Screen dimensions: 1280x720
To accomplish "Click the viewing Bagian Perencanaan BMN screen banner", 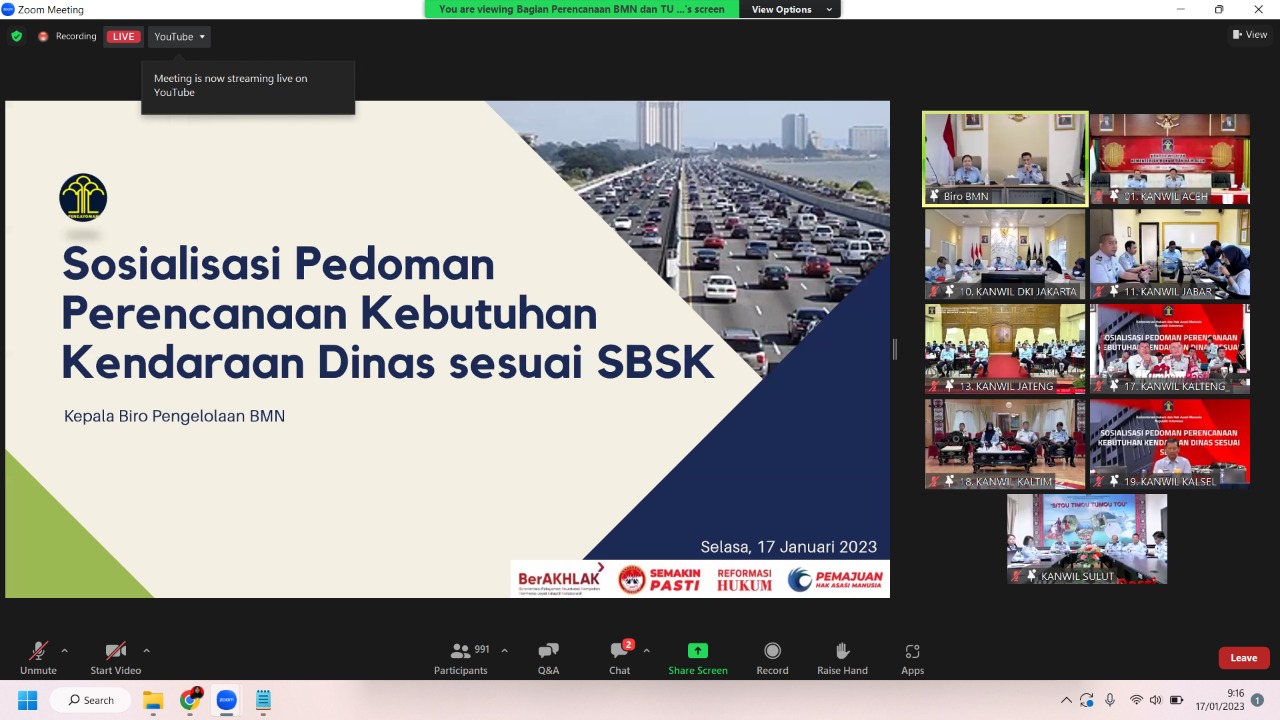I will [582, 9].
